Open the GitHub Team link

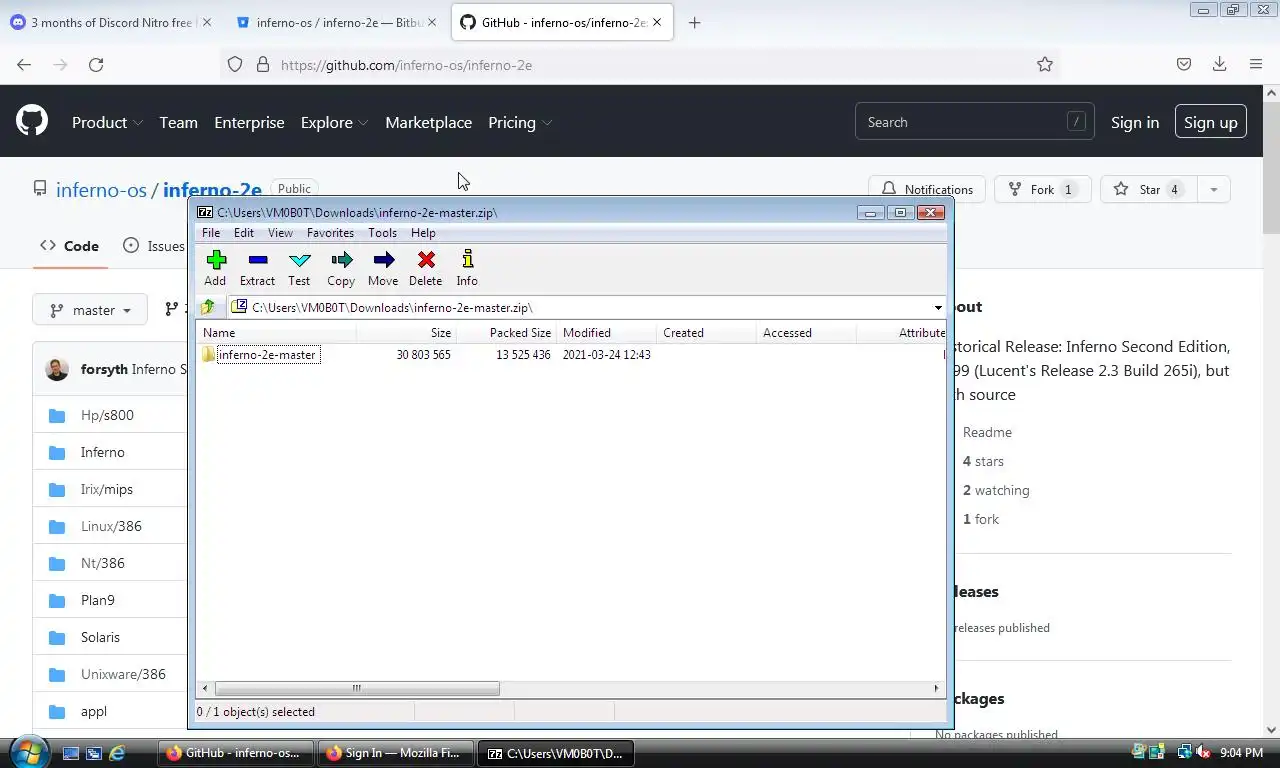tap(178, 122)
